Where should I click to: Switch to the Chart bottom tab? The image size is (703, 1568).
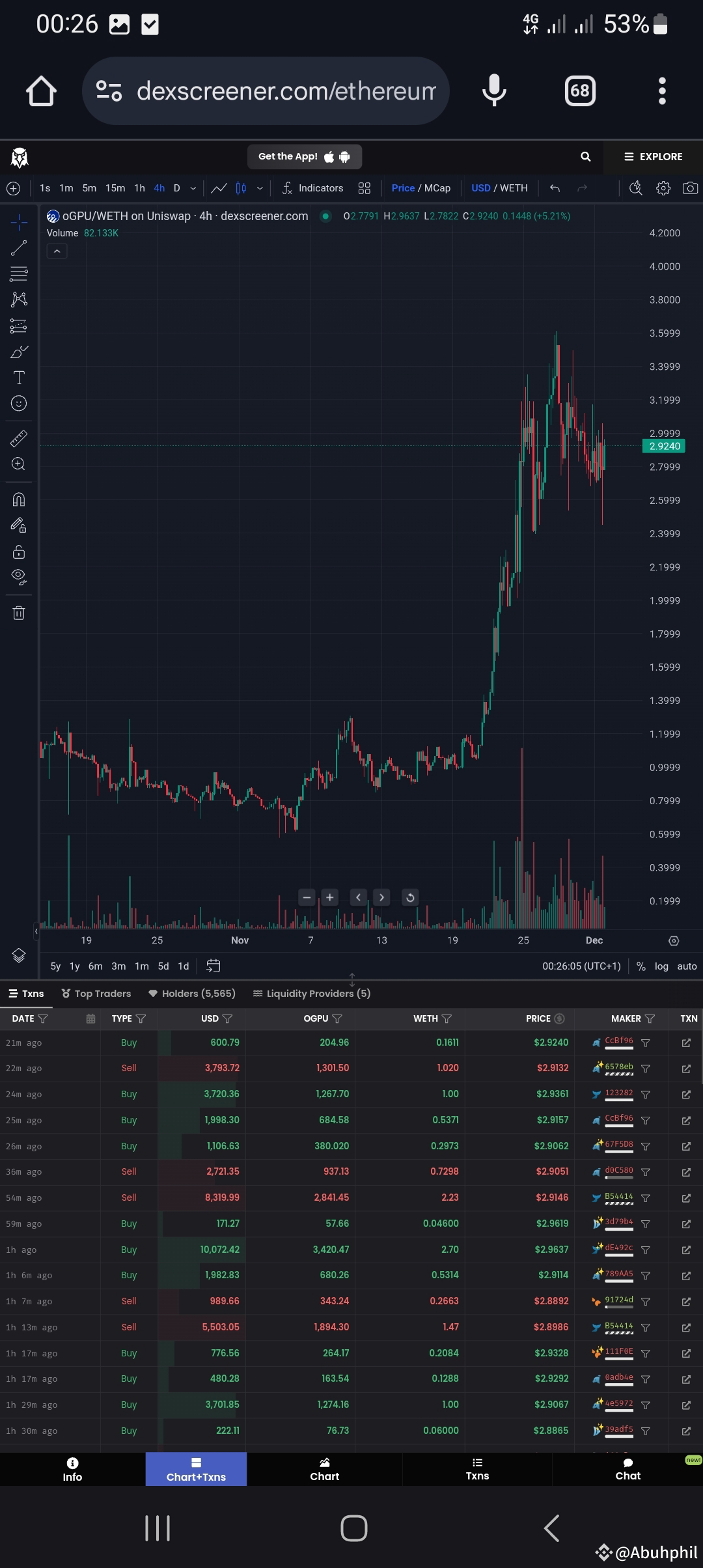[x=325, y=1470]
